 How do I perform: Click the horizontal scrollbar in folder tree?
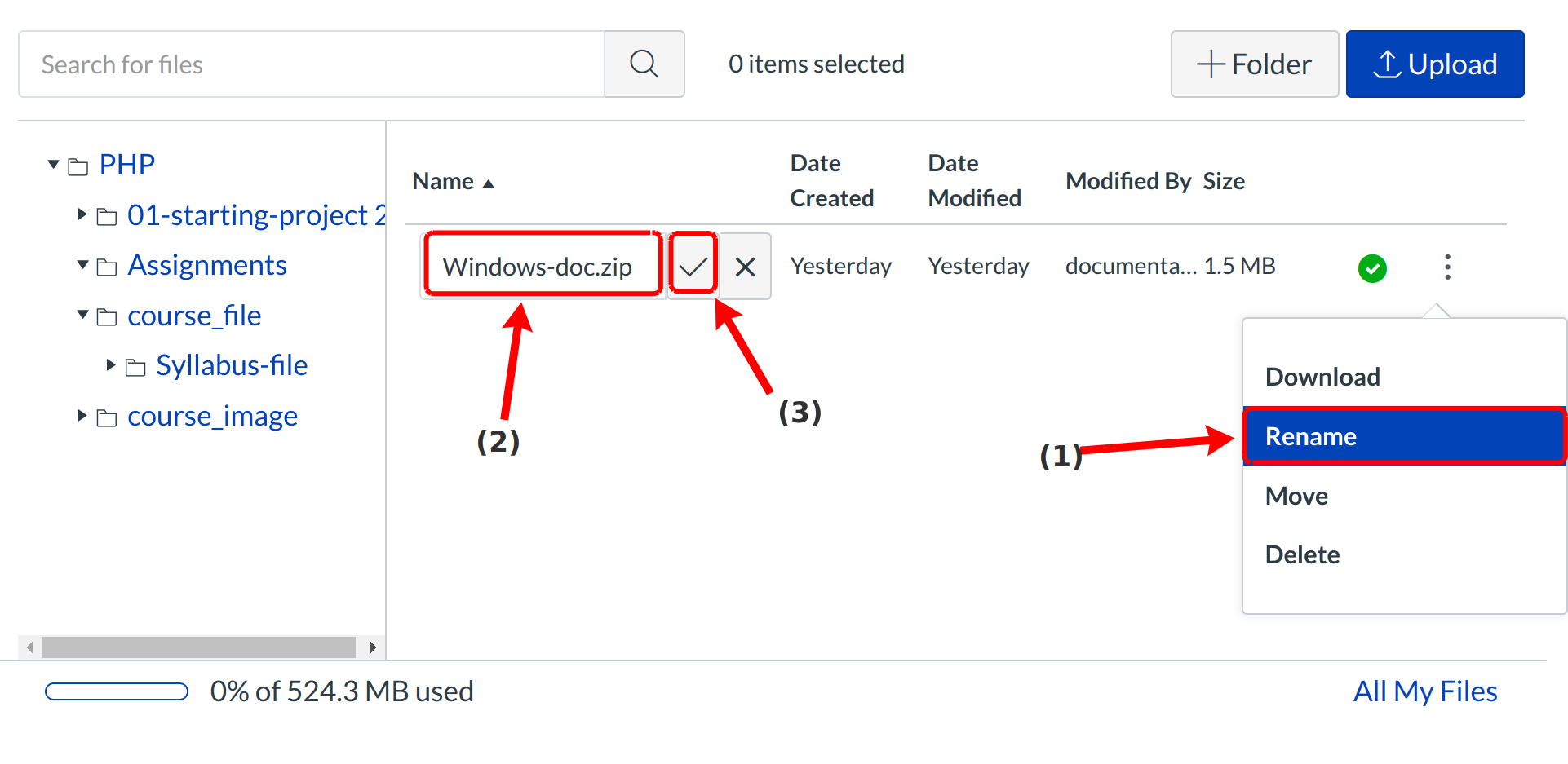tap(198, 647)
